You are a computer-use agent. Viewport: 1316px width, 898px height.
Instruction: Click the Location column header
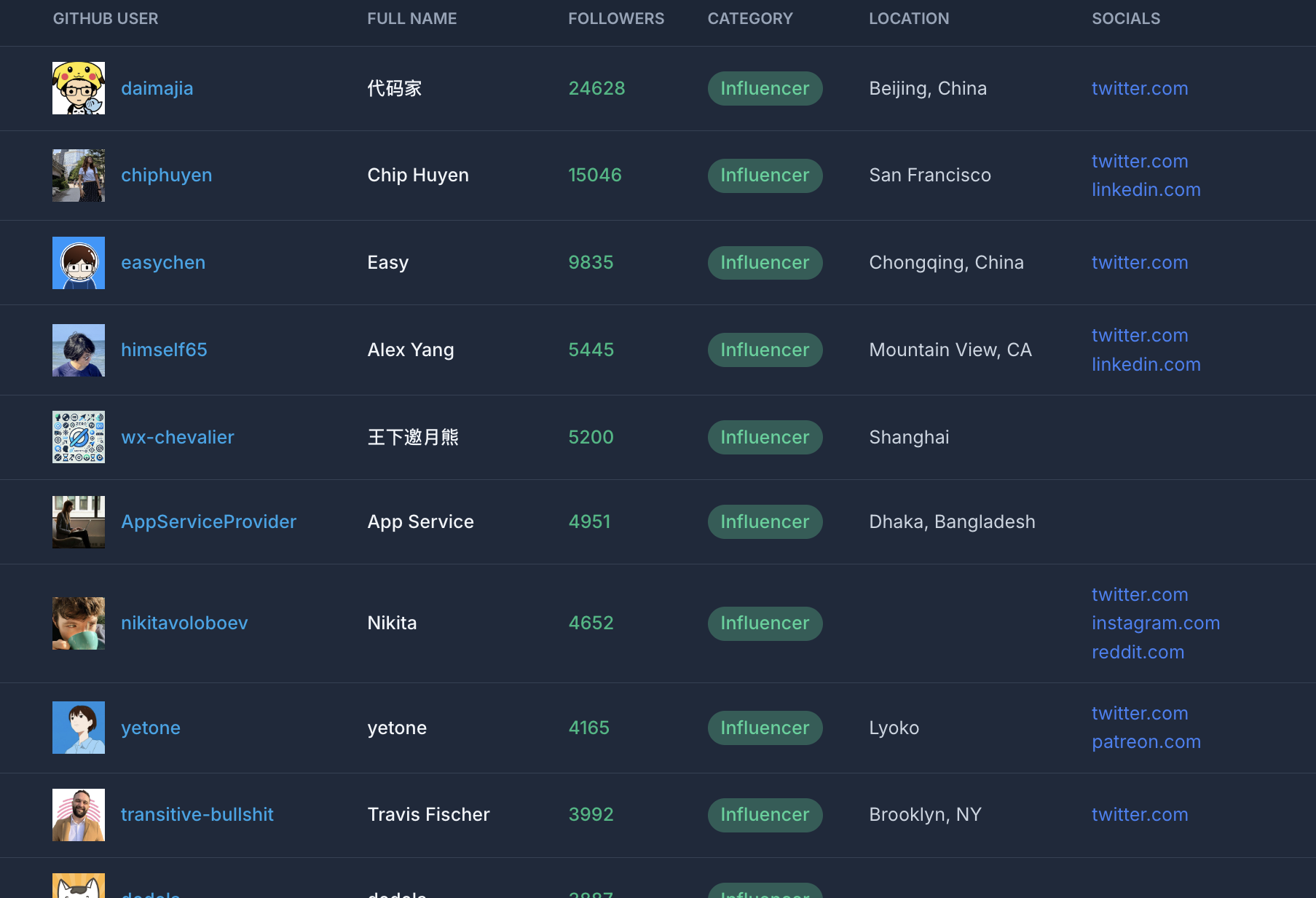click(908, 19)
